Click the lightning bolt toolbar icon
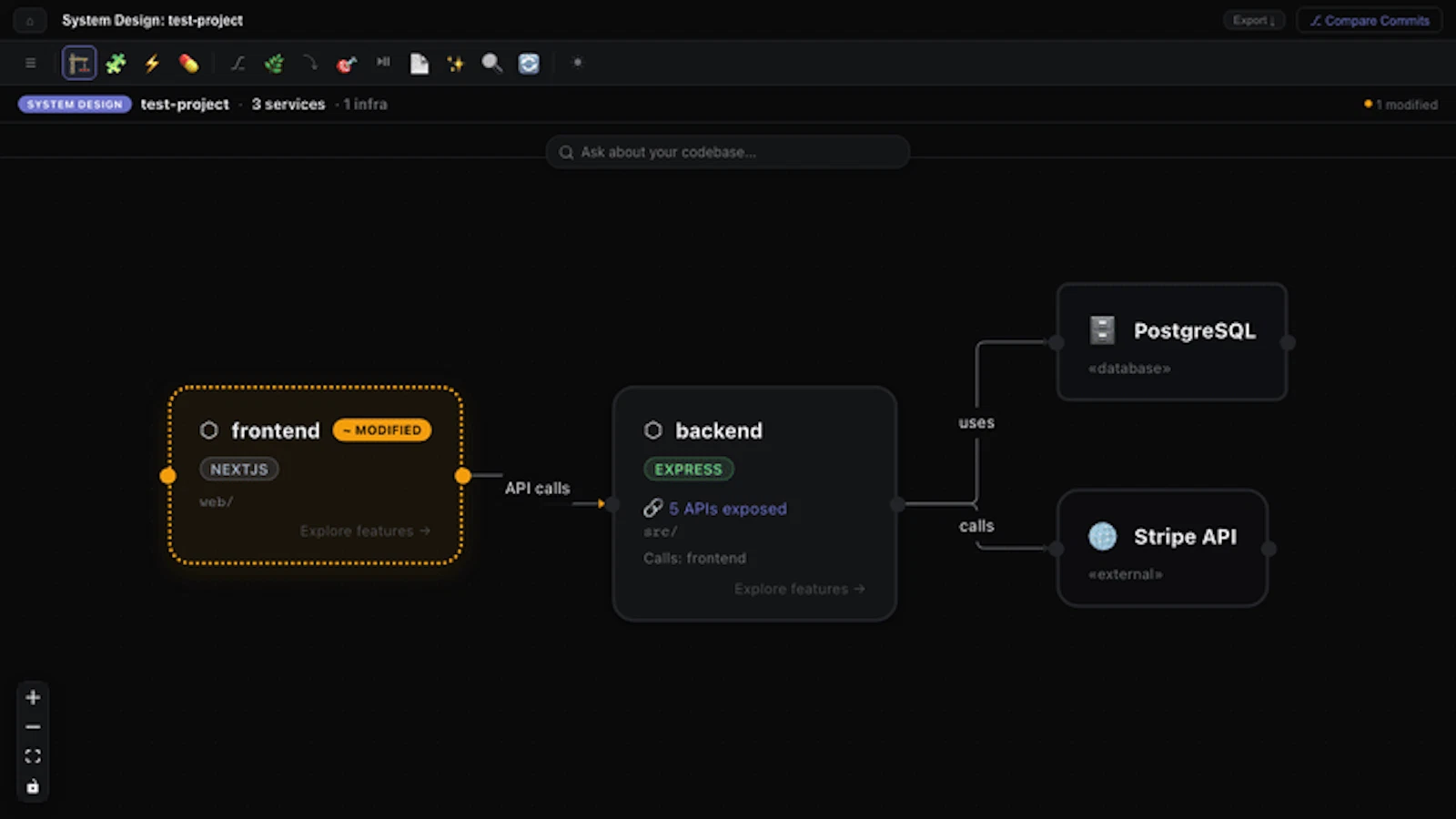Image resolution: width=1456 pixels, height=819 pixels. click(152, 63)
